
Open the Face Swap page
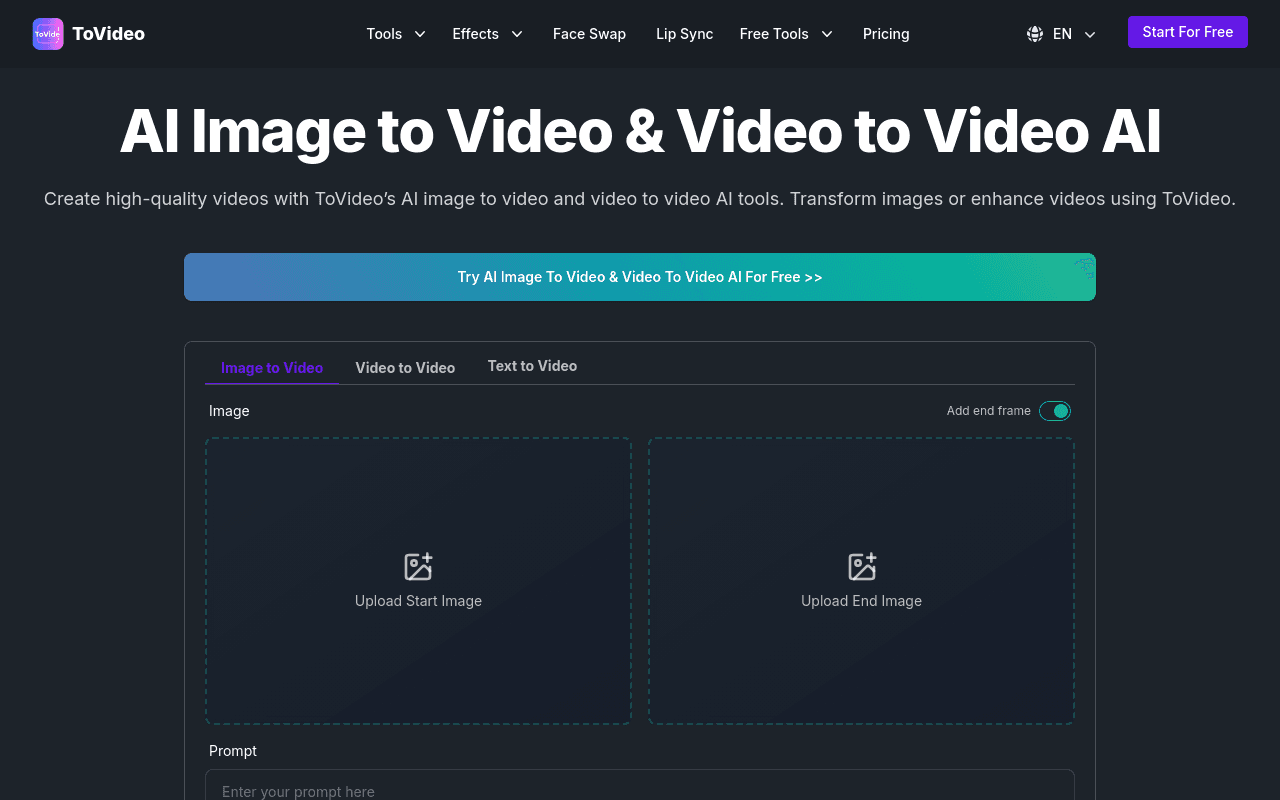click(589, 34)
